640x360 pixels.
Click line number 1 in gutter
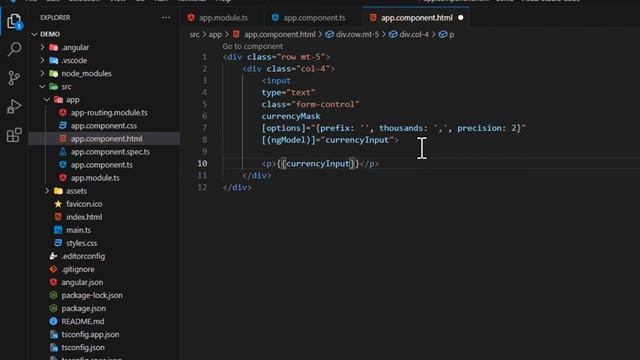point(204,57)
